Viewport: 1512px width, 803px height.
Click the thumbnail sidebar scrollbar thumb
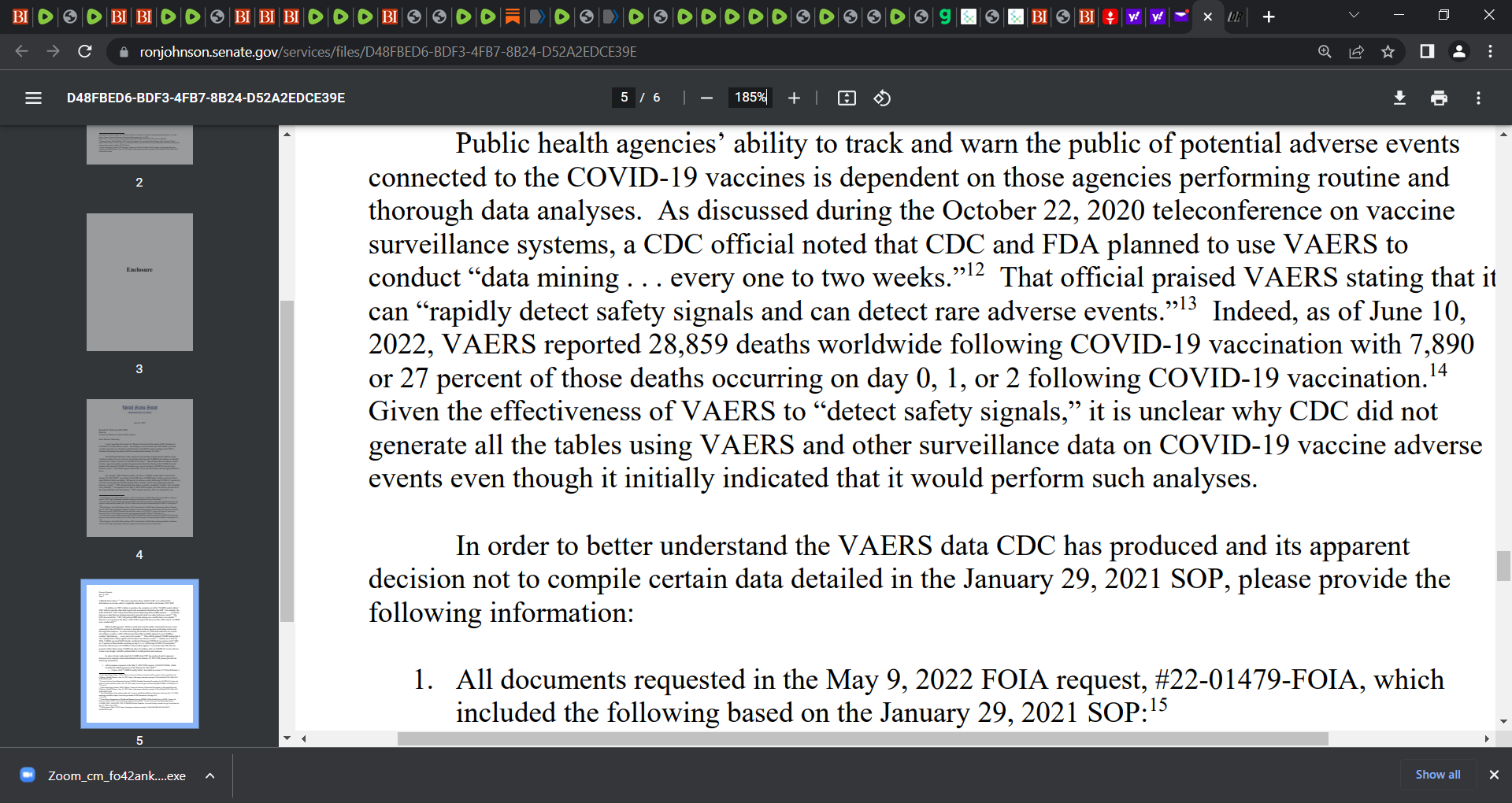(287, 461)
